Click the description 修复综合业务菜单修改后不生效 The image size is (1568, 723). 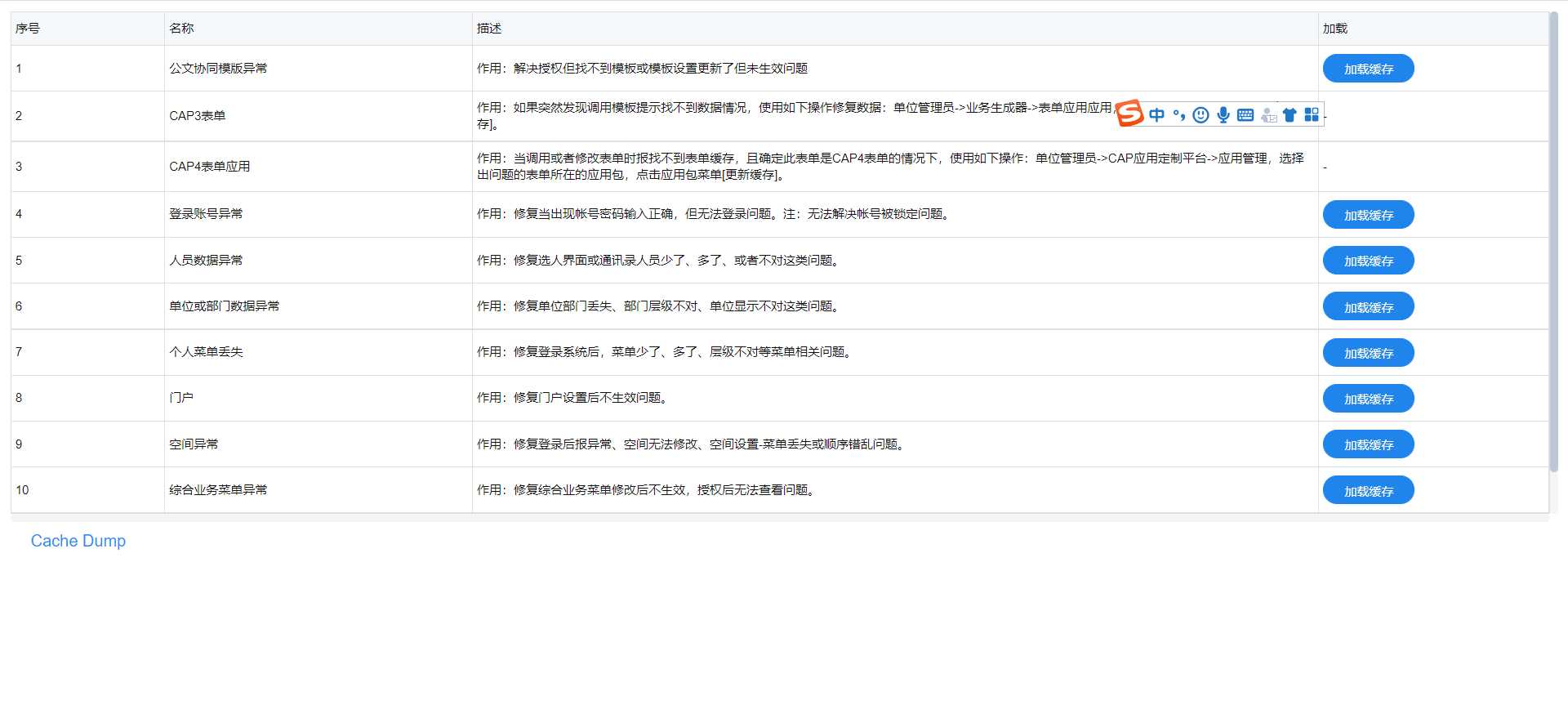click(x=647, y=490)
